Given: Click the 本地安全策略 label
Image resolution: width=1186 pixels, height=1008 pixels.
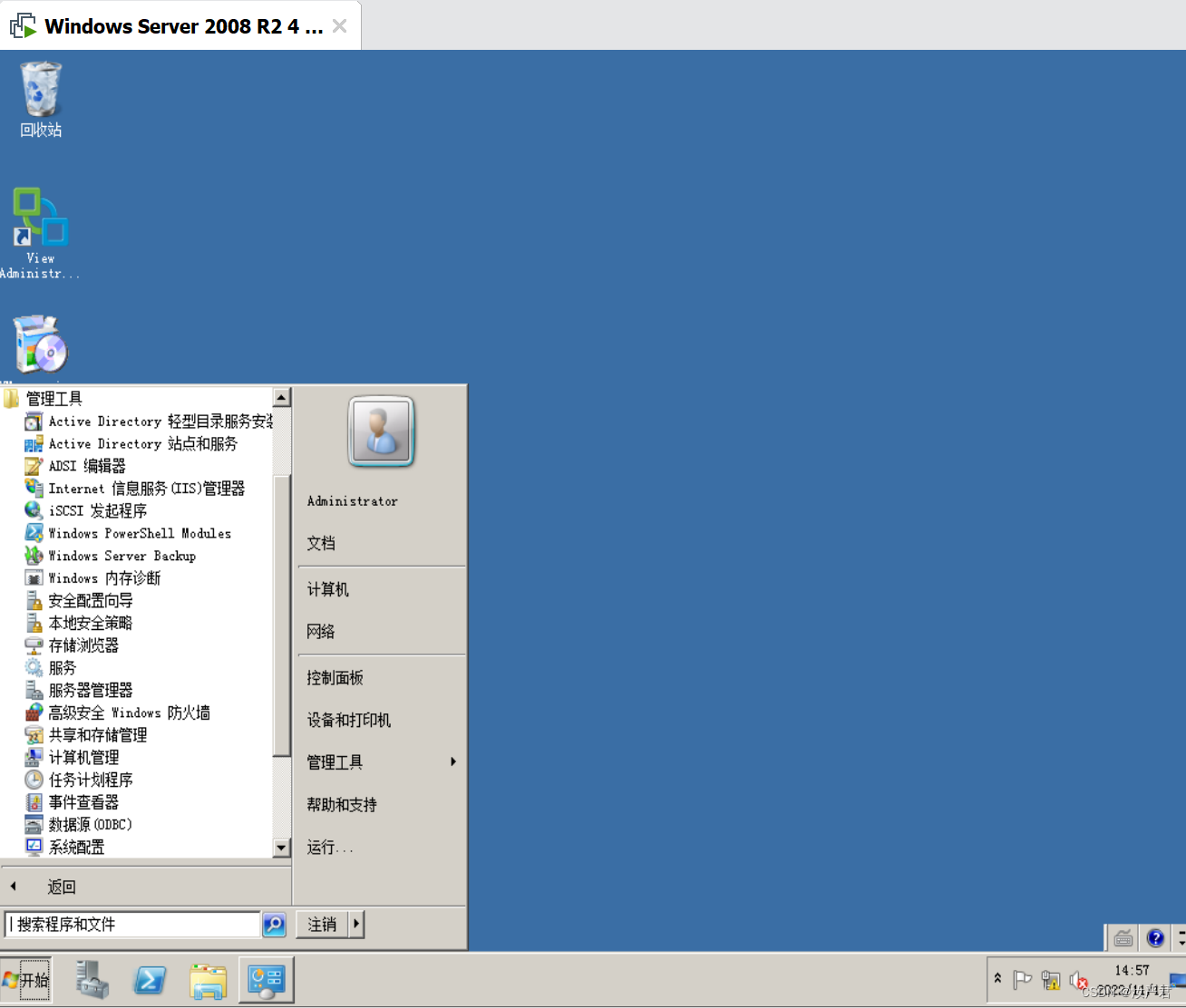Looking at the screenshot, I should [91, 623].
